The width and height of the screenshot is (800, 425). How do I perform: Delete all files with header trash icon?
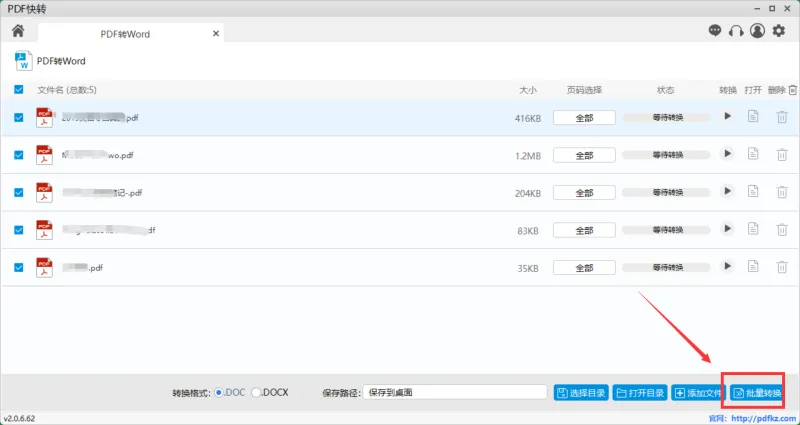[x=792, y=90]
